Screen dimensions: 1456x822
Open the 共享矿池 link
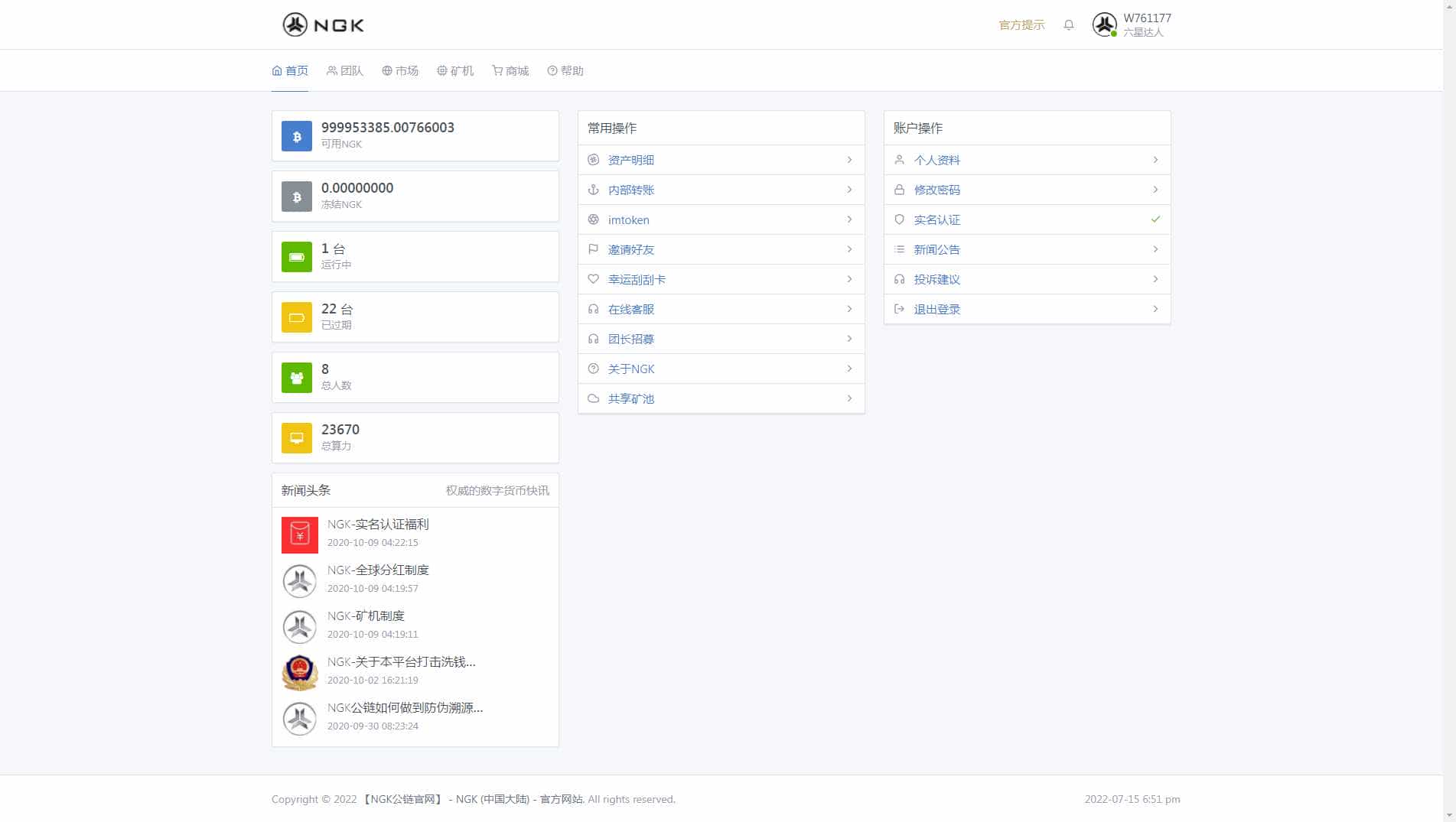(631, 398)
